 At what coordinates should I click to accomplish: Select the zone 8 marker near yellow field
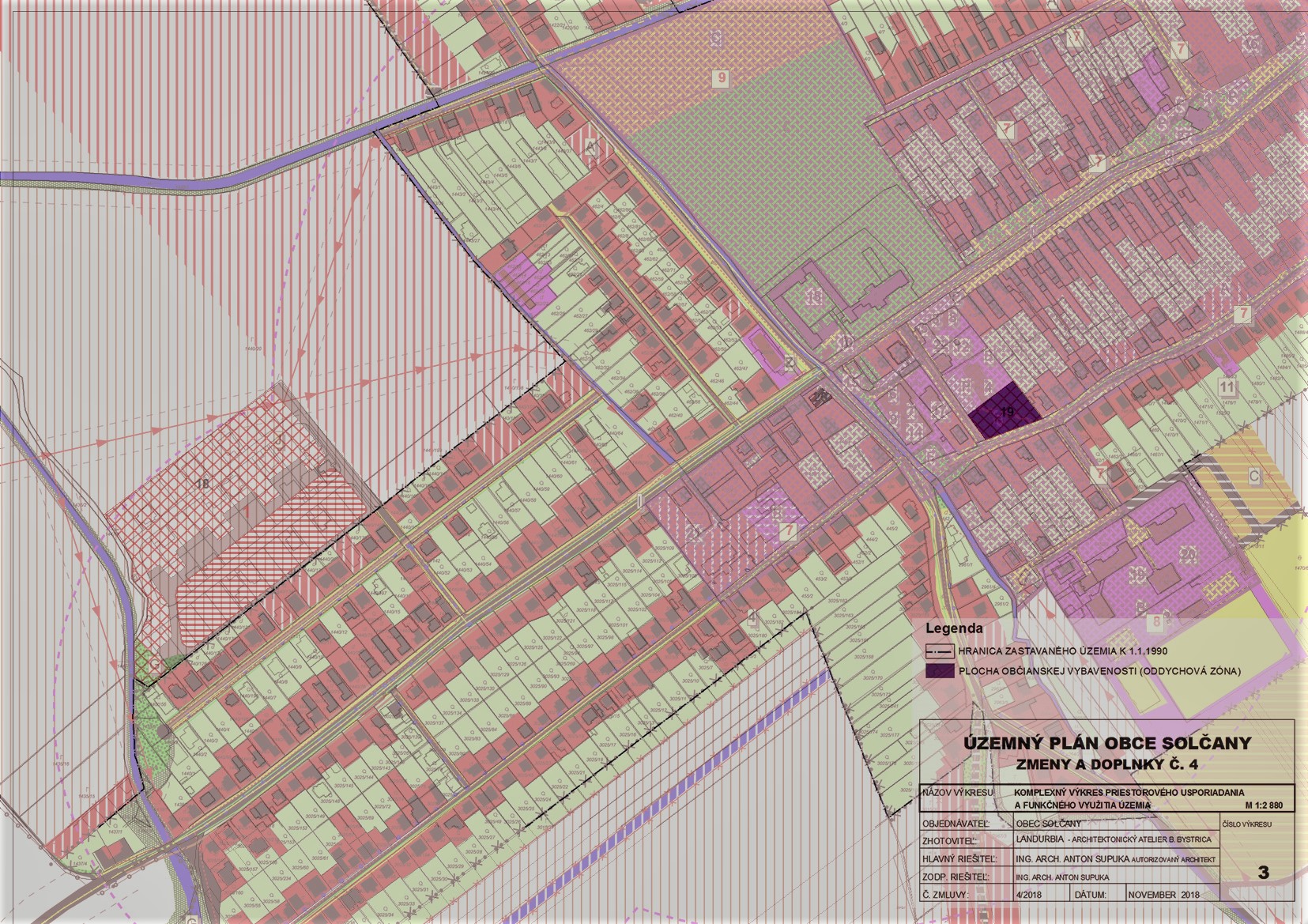[x=1157, y=621]
